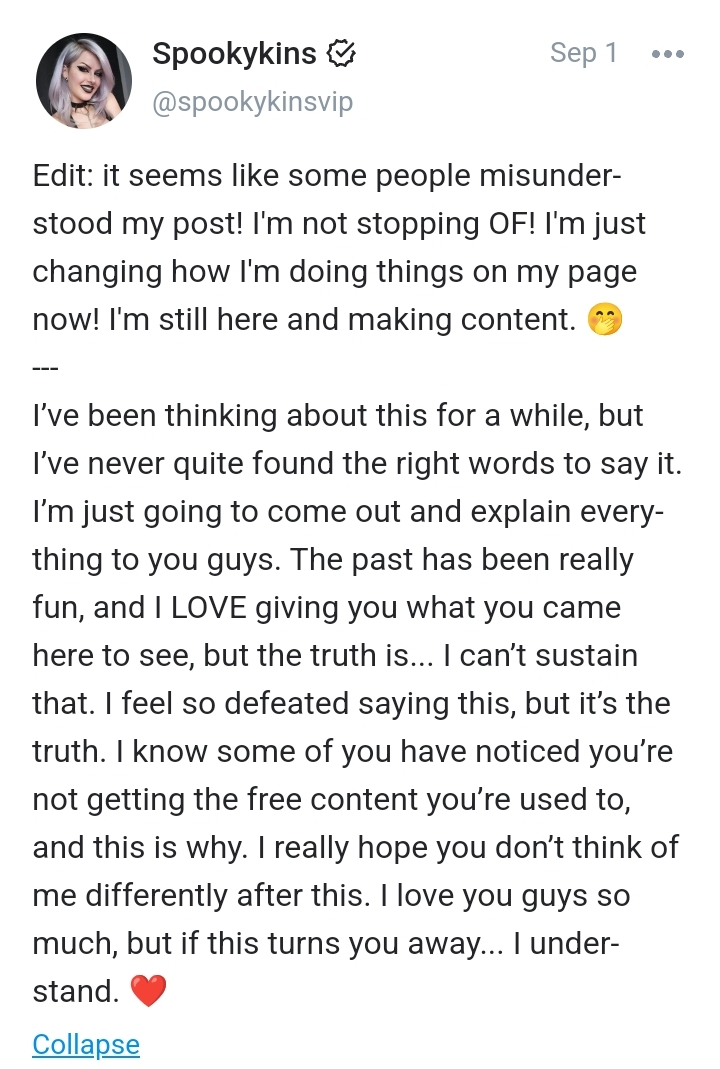Image resolution: width=720 pixels, height=1069 pixels.
Task: Collapse the expanded post text
Action: pos(86,1044)
